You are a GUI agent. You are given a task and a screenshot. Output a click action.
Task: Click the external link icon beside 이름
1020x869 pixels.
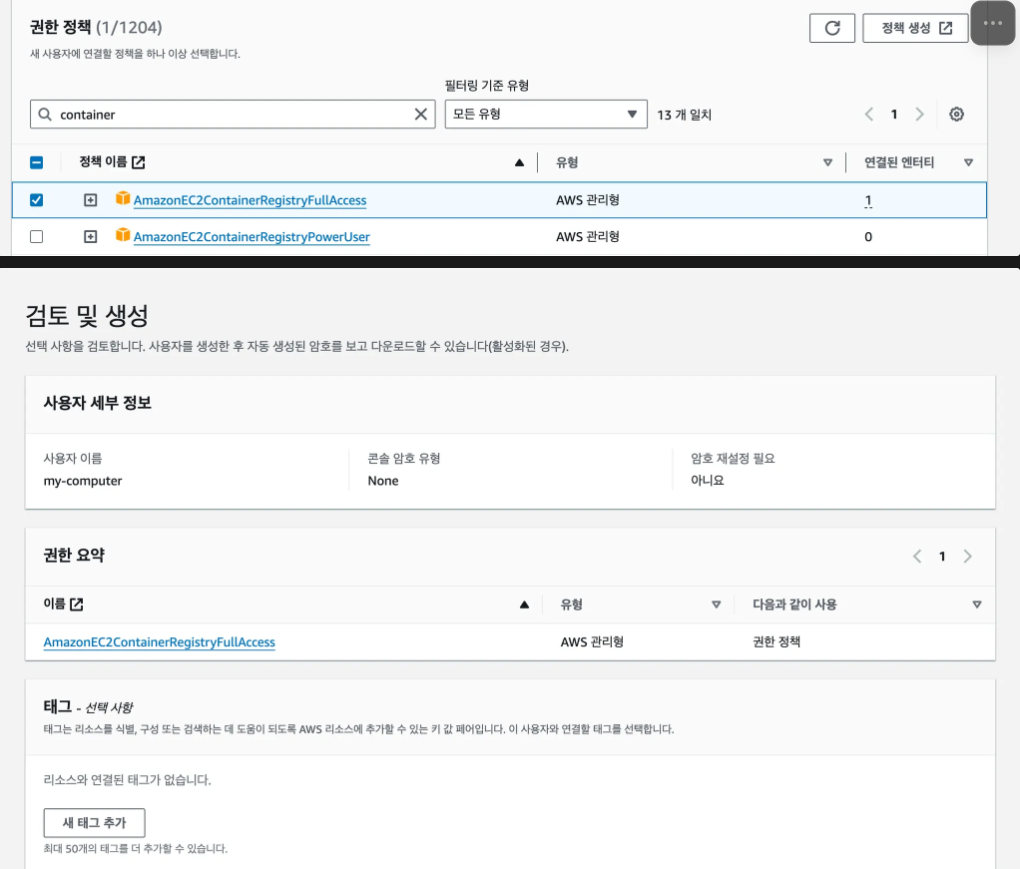77,604
